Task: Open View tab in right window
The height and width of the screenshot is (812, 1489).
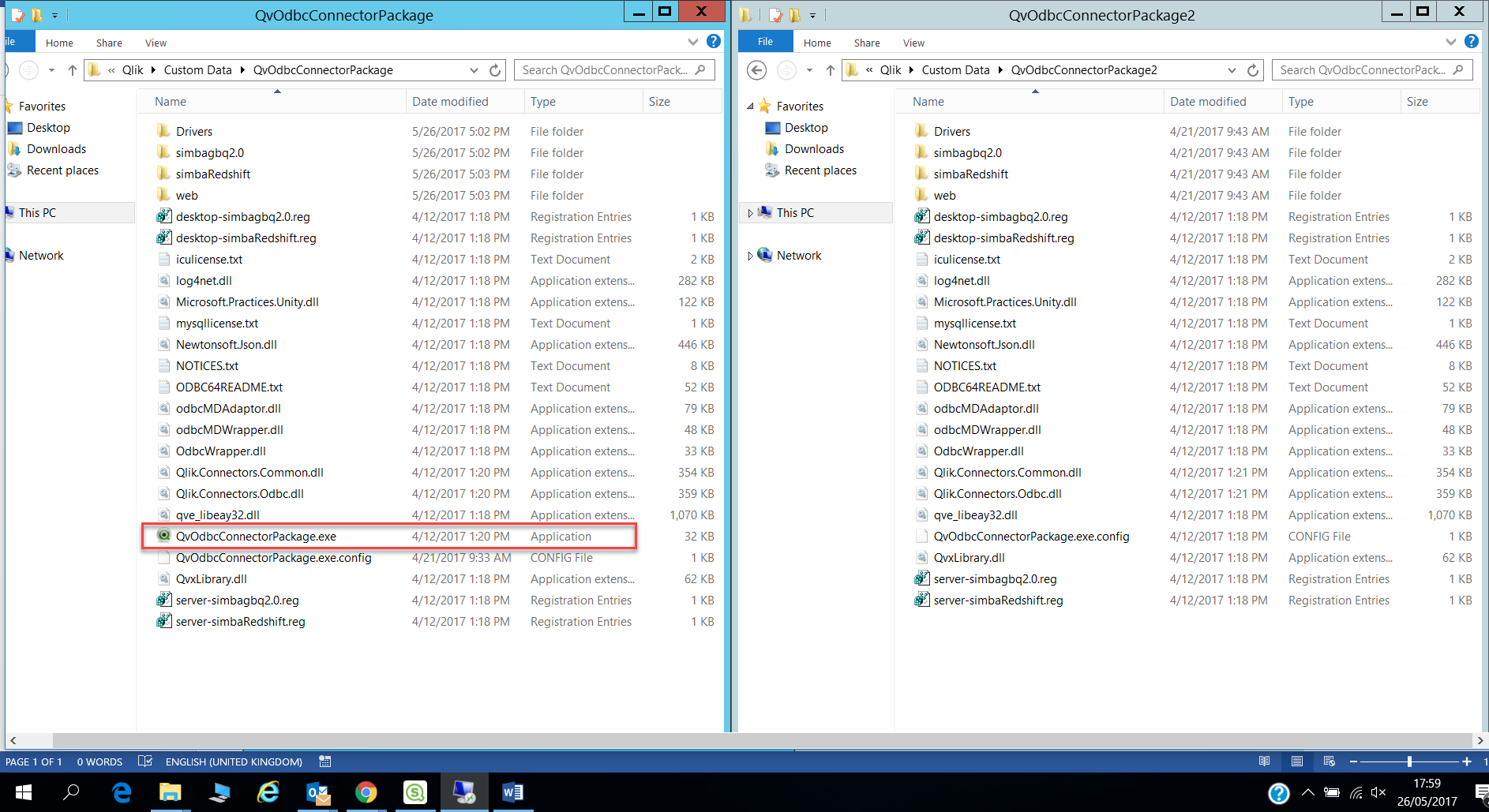Action: point(913,43)
